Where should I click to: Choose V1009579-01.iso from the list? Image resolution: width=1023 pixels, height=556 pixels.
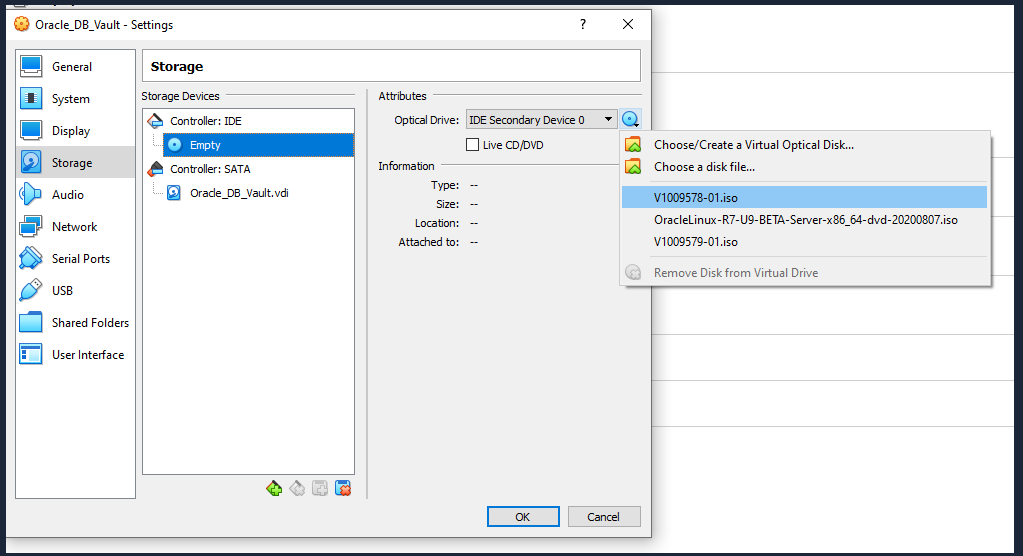click(804, 241)
